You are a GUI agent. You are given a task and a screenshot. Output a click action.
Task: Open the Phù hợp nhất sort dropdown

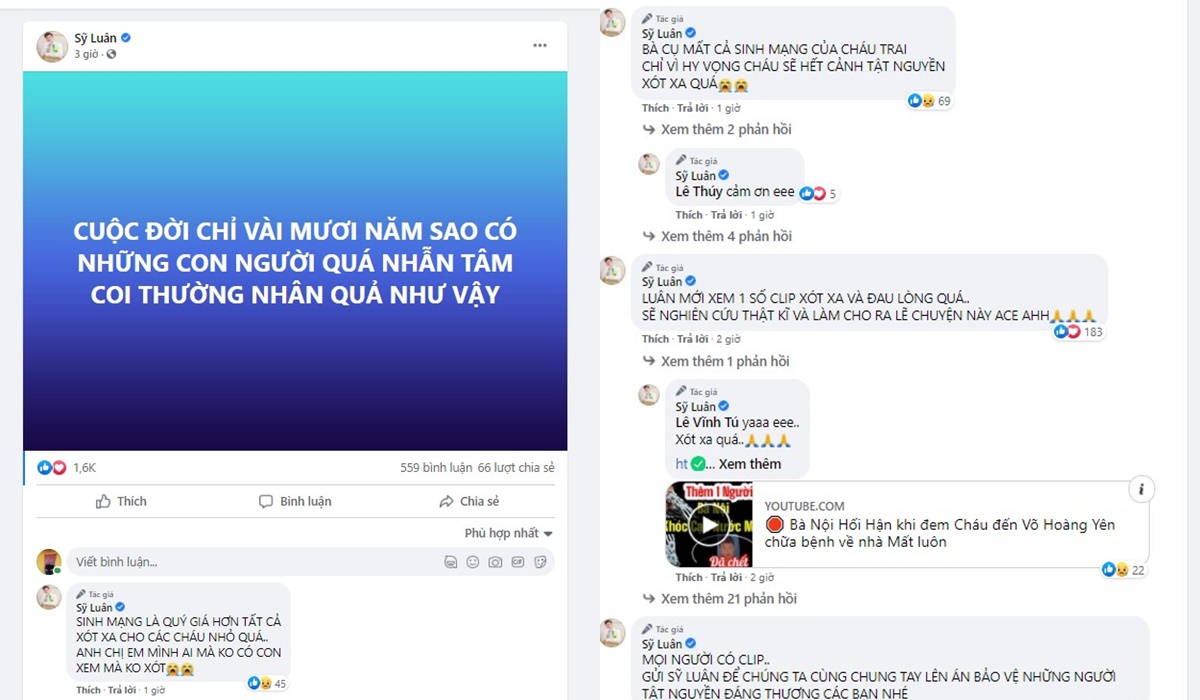(x=509, y=534)
